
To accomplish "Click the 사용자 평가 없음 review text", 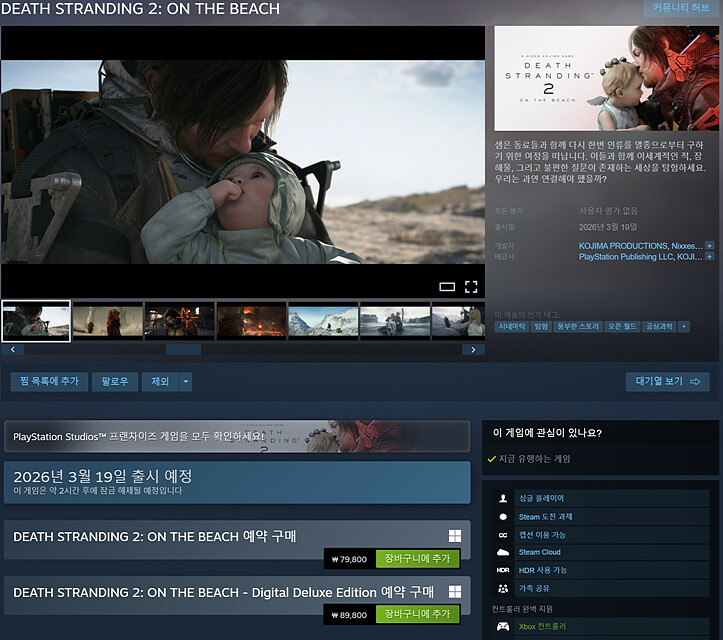I will [608, 211].
